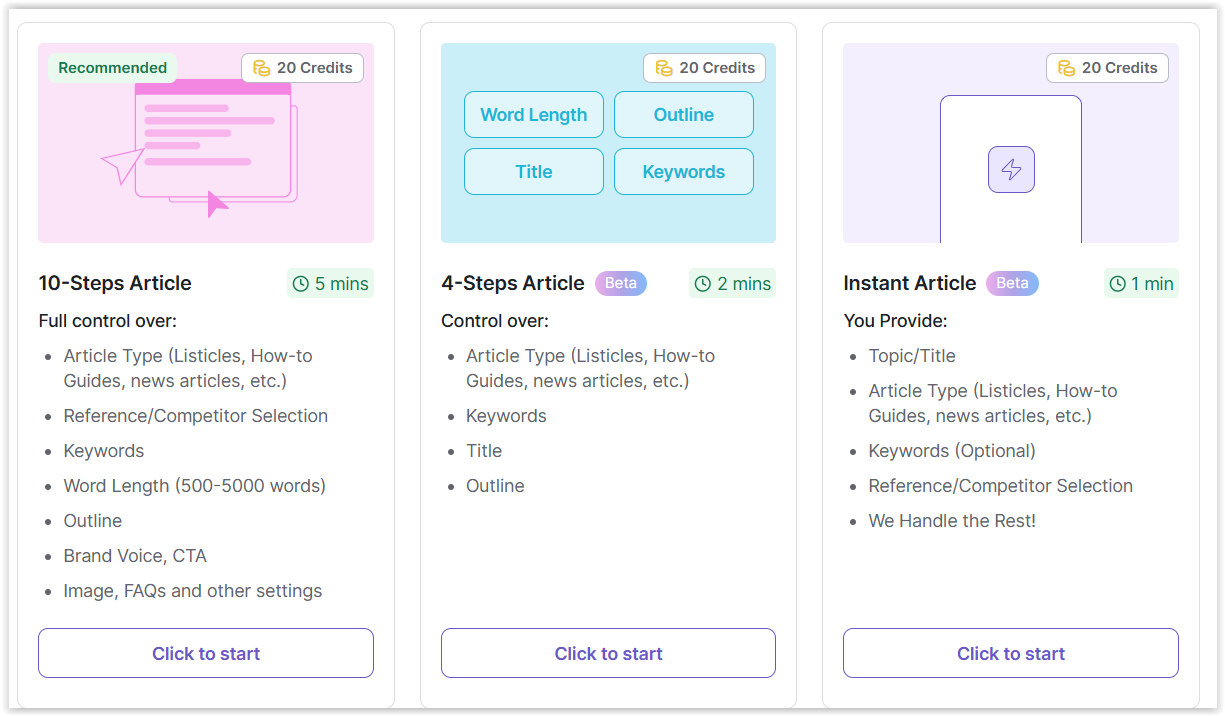1225x716 pixels.
Task: Click the Beta badge next to 4-Steps Article
Action: coord(621,283)
